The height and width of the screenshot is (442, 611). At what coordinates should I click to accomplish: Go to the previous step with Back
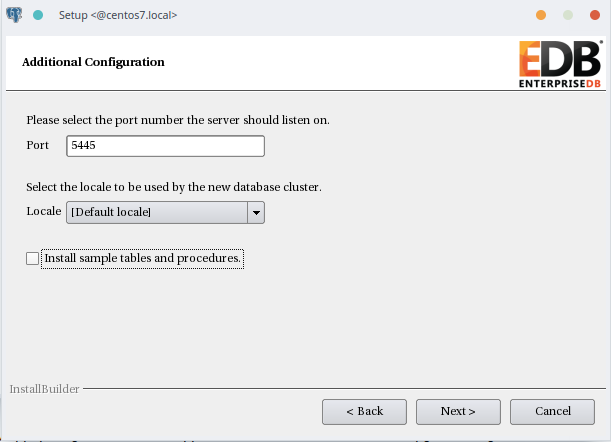pos(364,412)
